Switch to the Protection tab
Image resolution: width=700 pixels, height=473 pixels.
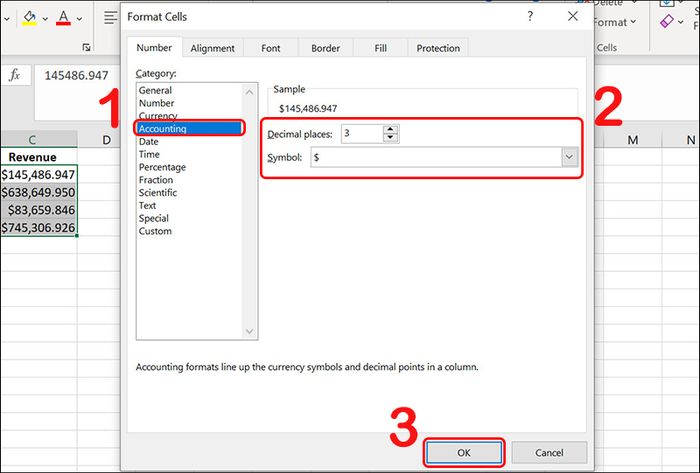438,48
